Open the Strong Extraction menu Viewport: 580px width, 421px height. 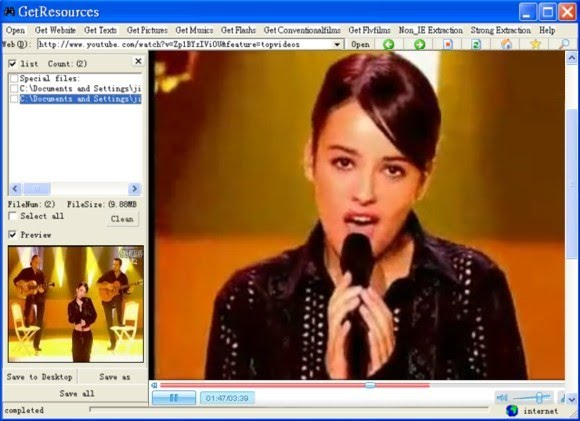[x=500, y=30]
